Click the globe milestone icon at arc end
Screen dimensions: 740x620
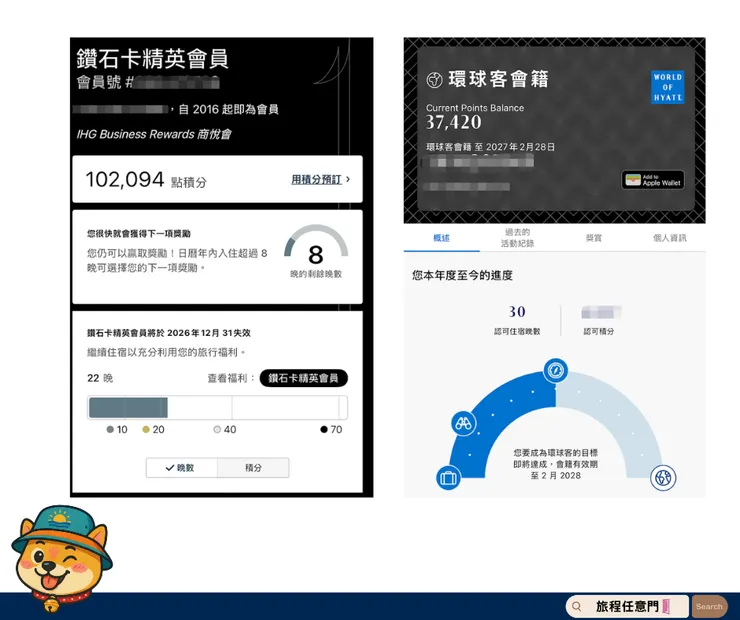(663, 478)
